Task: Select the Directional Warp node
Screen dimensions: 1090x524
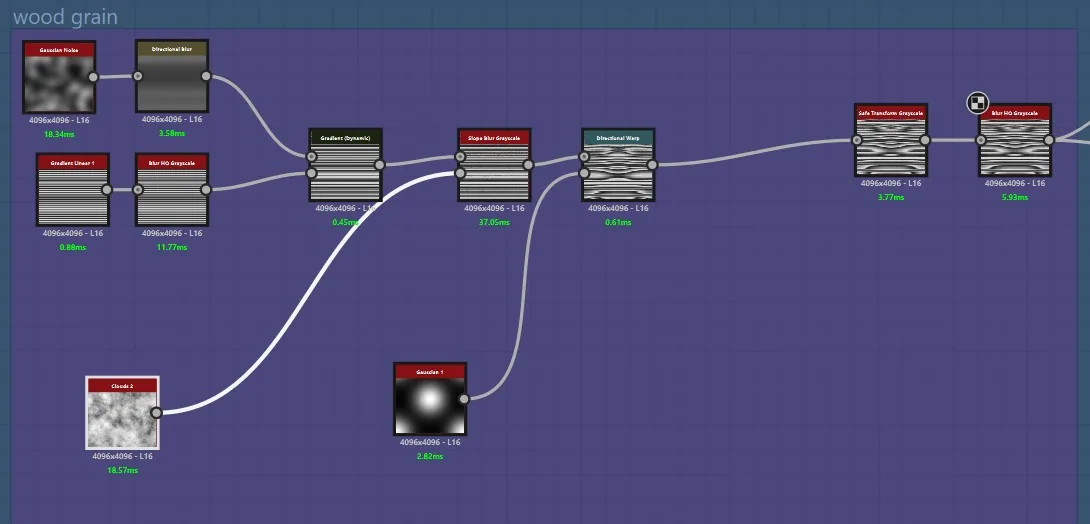Action: tap(618, 165)
